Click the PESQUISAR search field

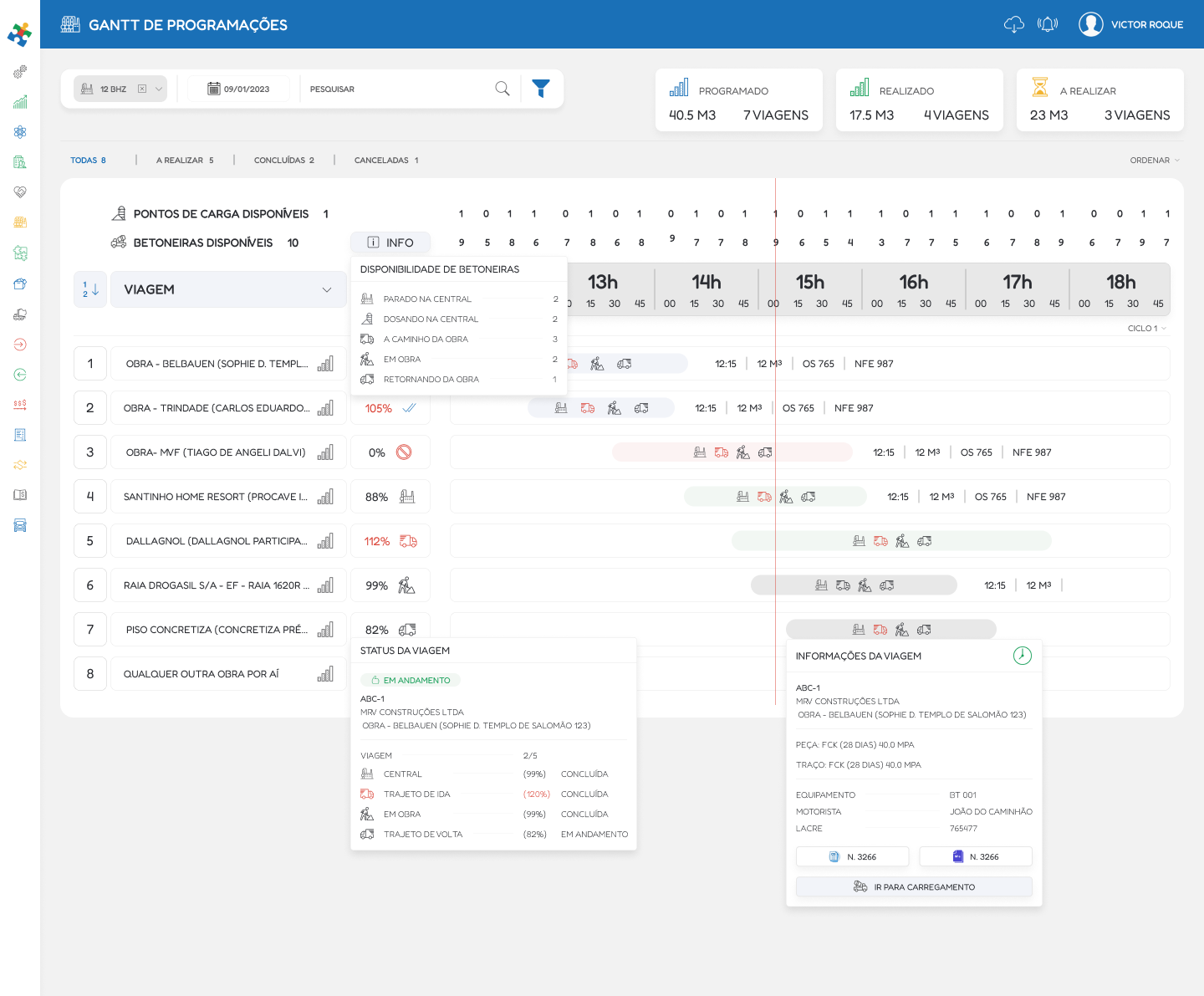pos(393,89)
